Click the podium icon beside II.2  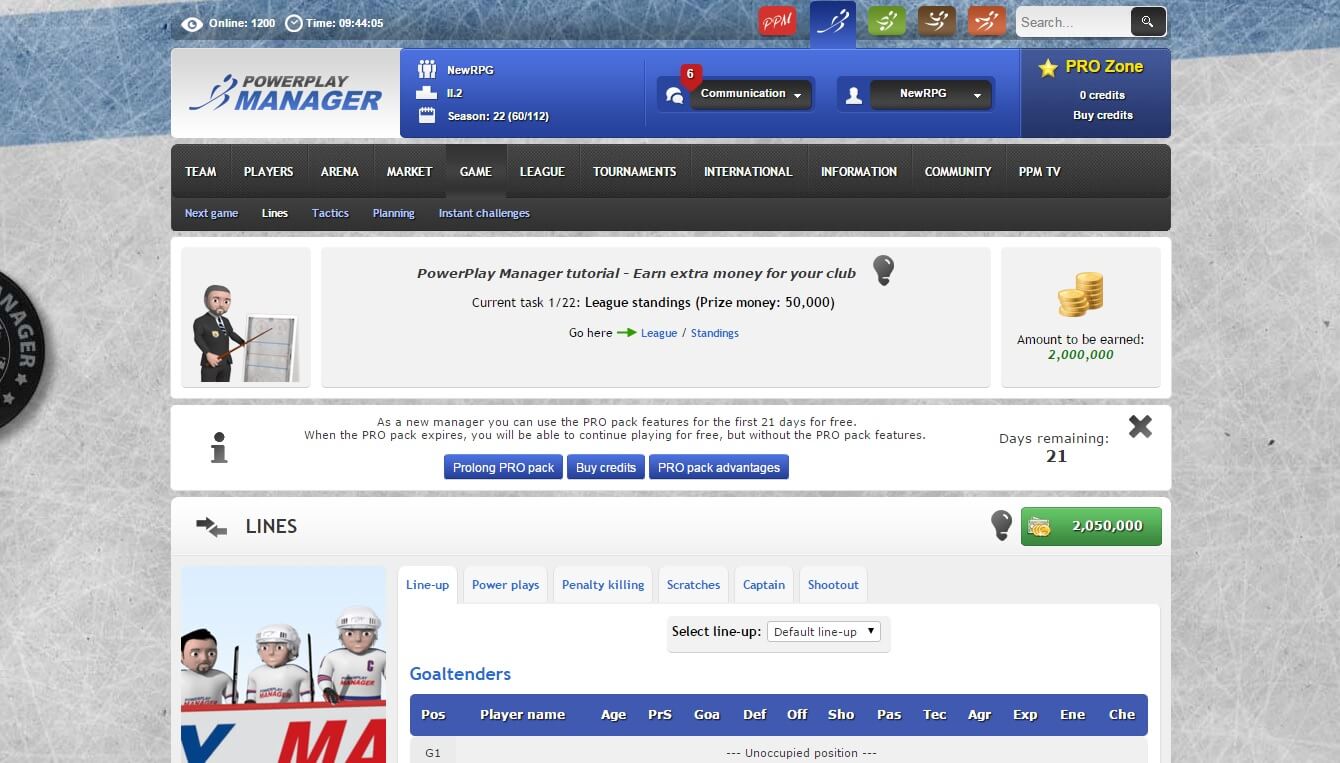coord(427,93)
